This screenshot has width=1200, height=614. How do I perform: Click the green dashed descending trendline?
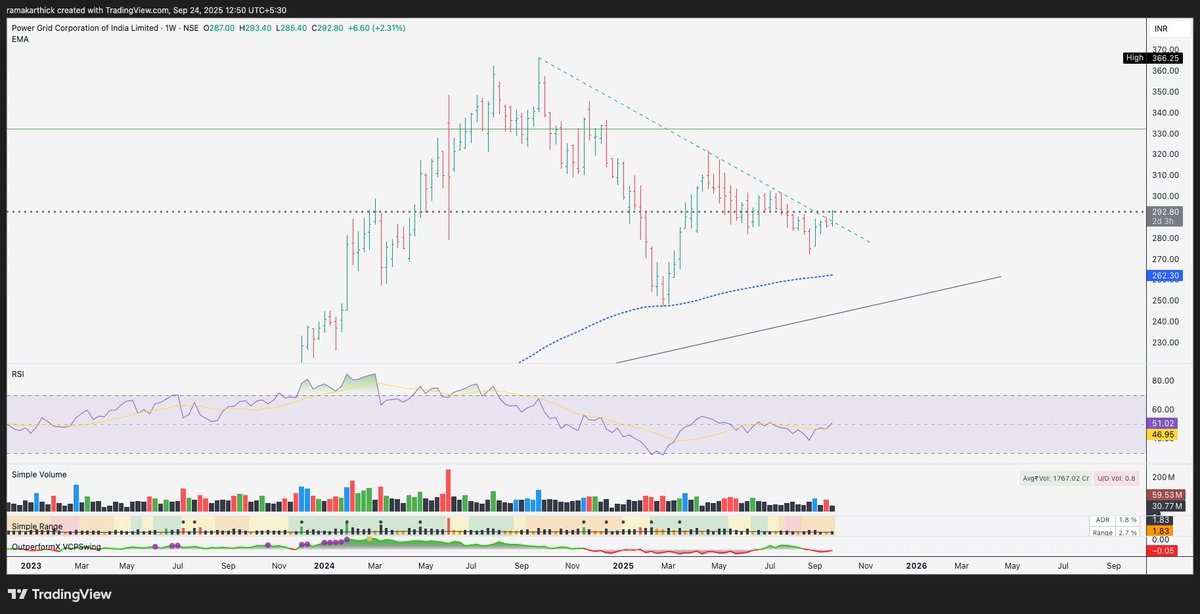704,150
